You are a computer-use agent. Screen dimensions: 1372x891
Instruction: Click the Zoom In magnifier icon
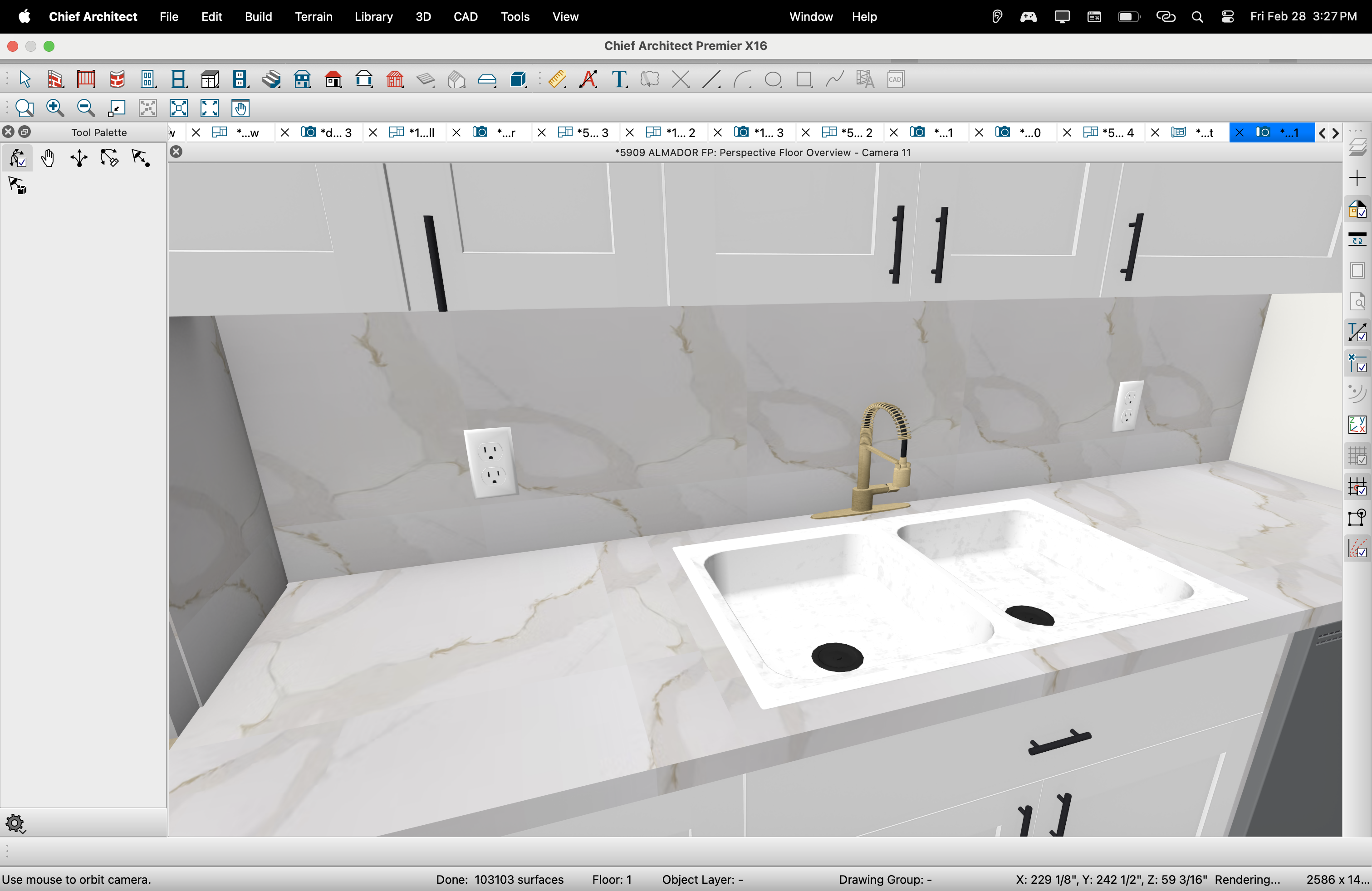(55, 108)
